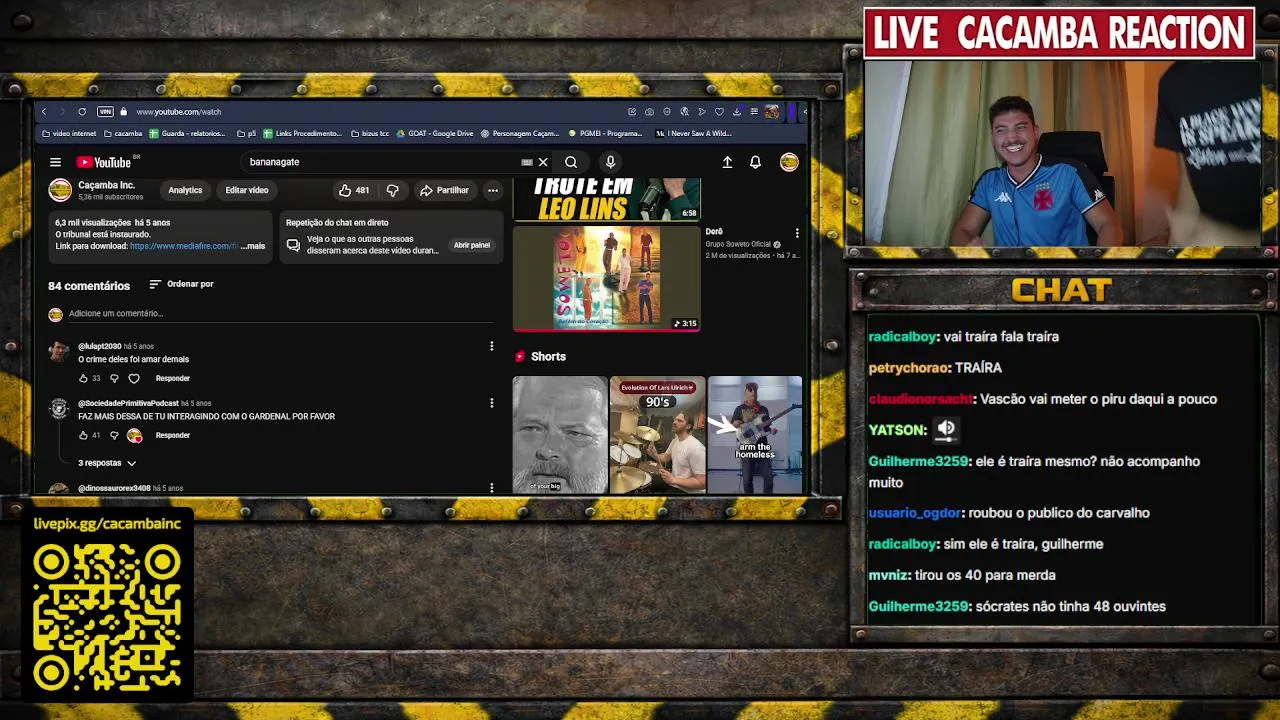Screen dimensions: 1280x720
Task: Dislike the @SociedadePrimitivaPodcast comment
Action: 114,435
